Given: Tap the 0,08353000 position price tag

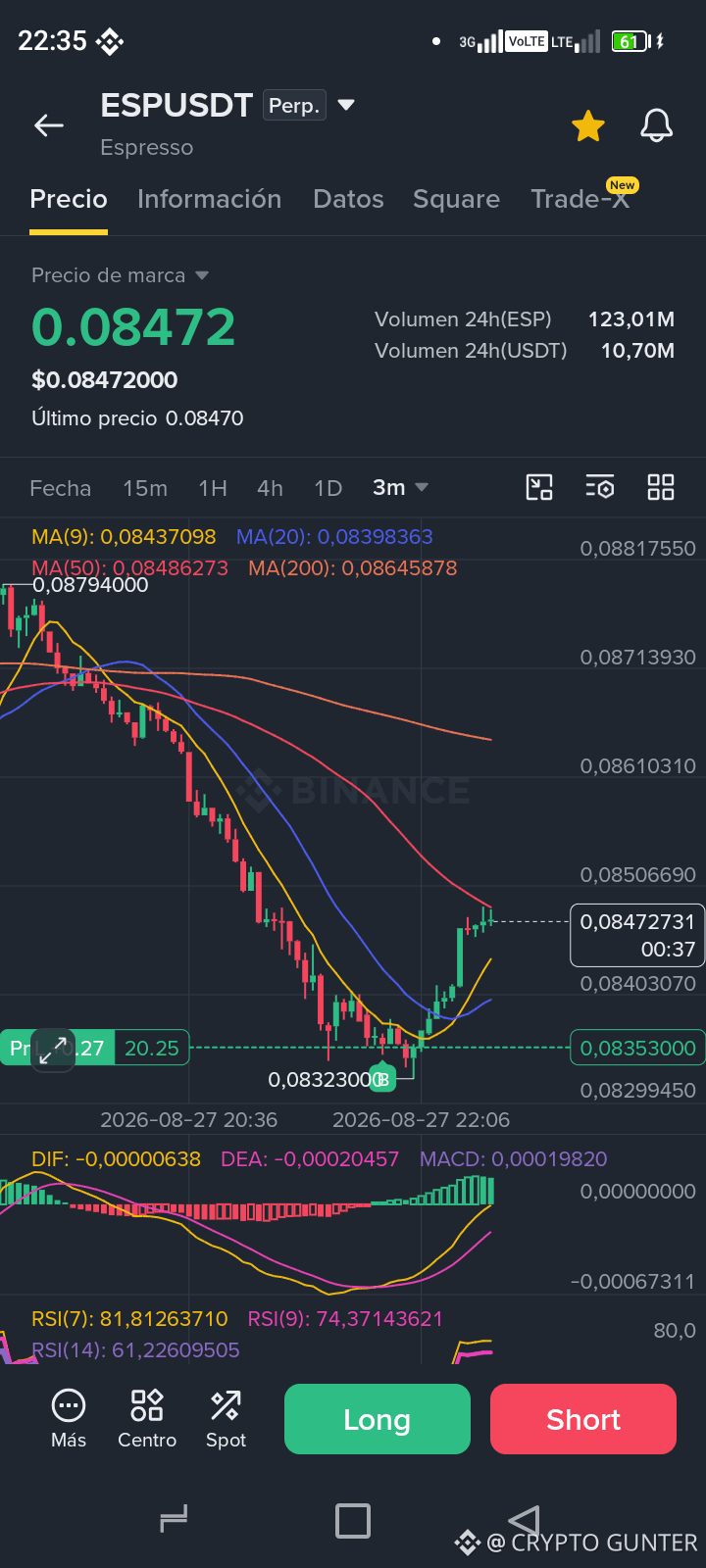Looking at the screenshot, I should pos(637,1048).
